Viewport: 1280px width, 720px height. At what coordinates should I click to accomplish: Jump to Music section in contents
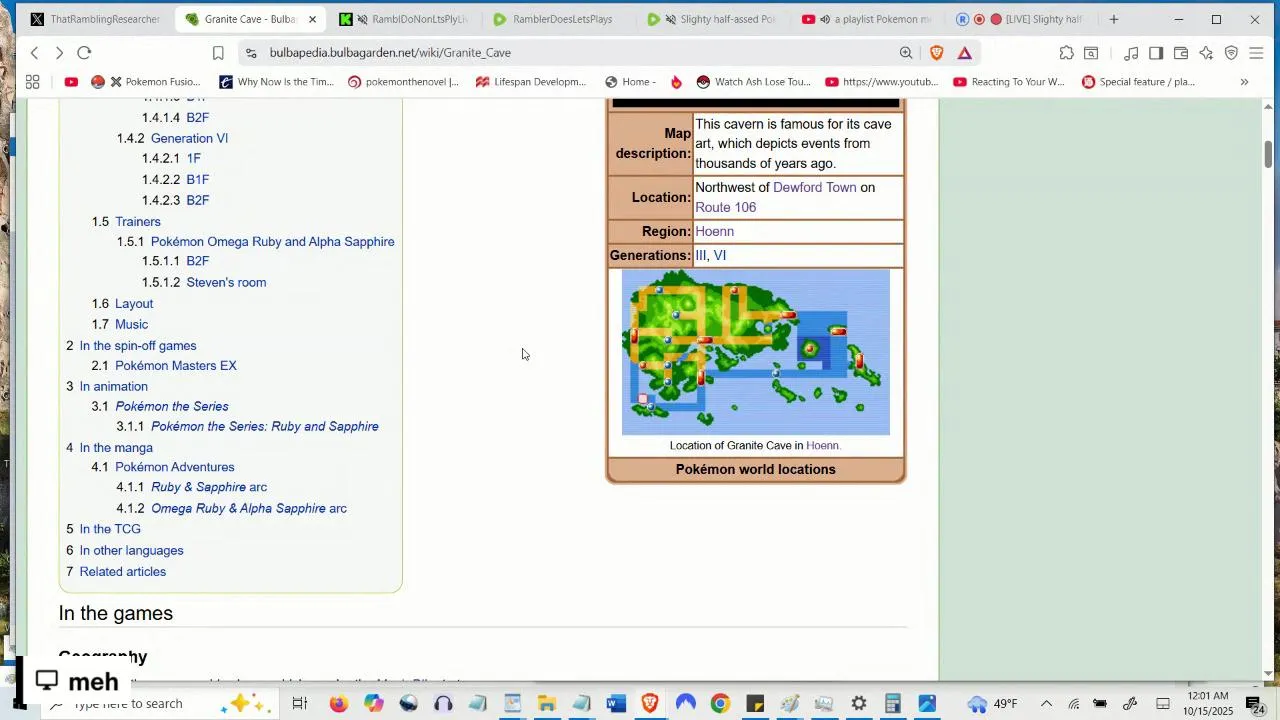(131, 324)
